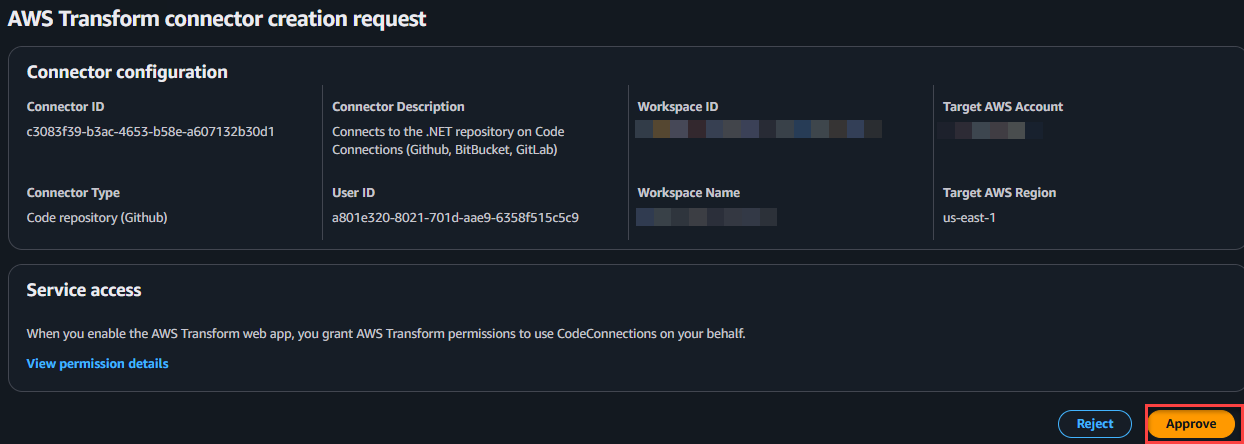The image size is (1244, 444).
Task: Approve the connector creation request
Action: click(1191, 424)
